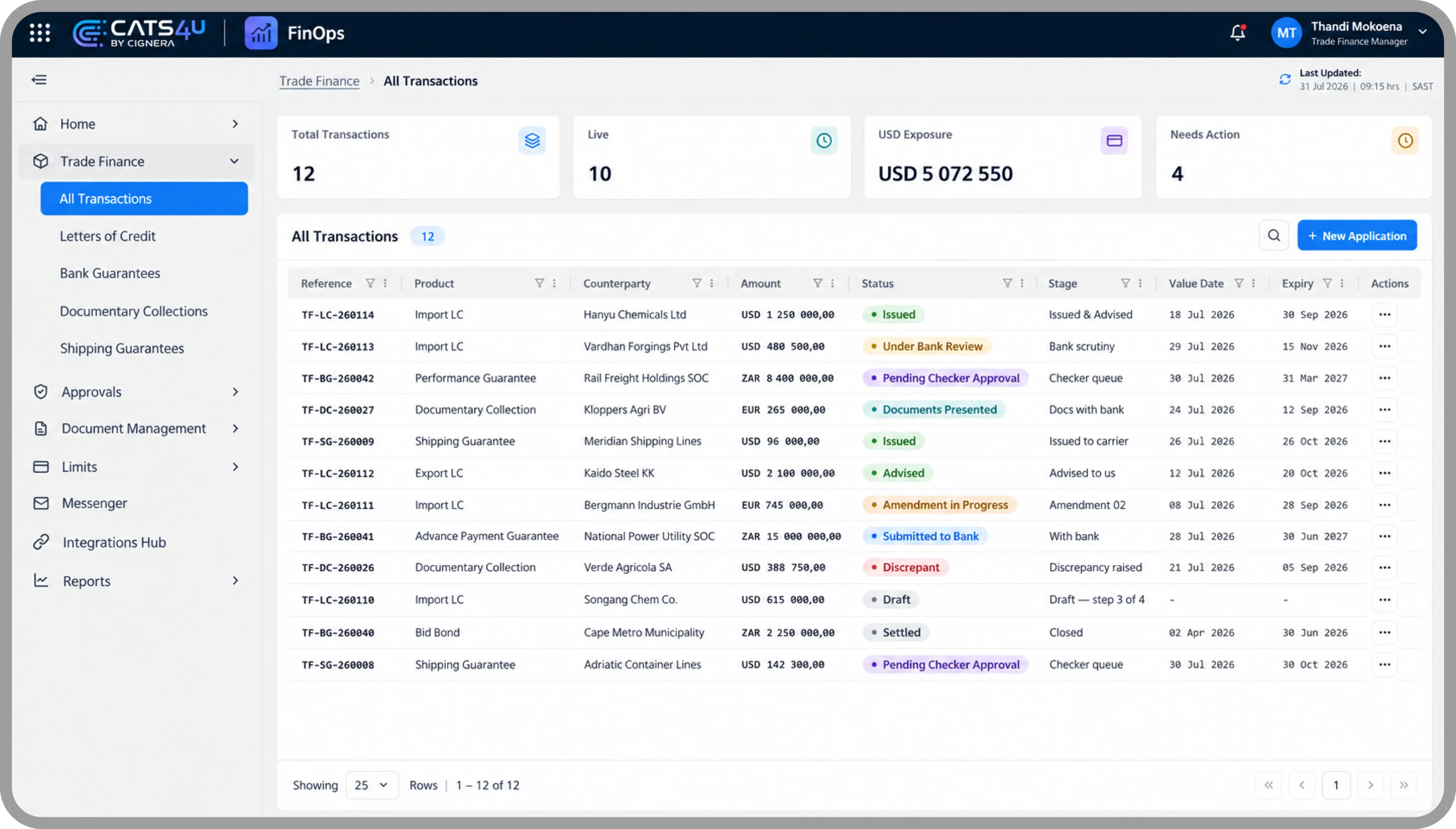
Task: Open actions menu for TF-DC-260026
Action: tap(1385, 568)
